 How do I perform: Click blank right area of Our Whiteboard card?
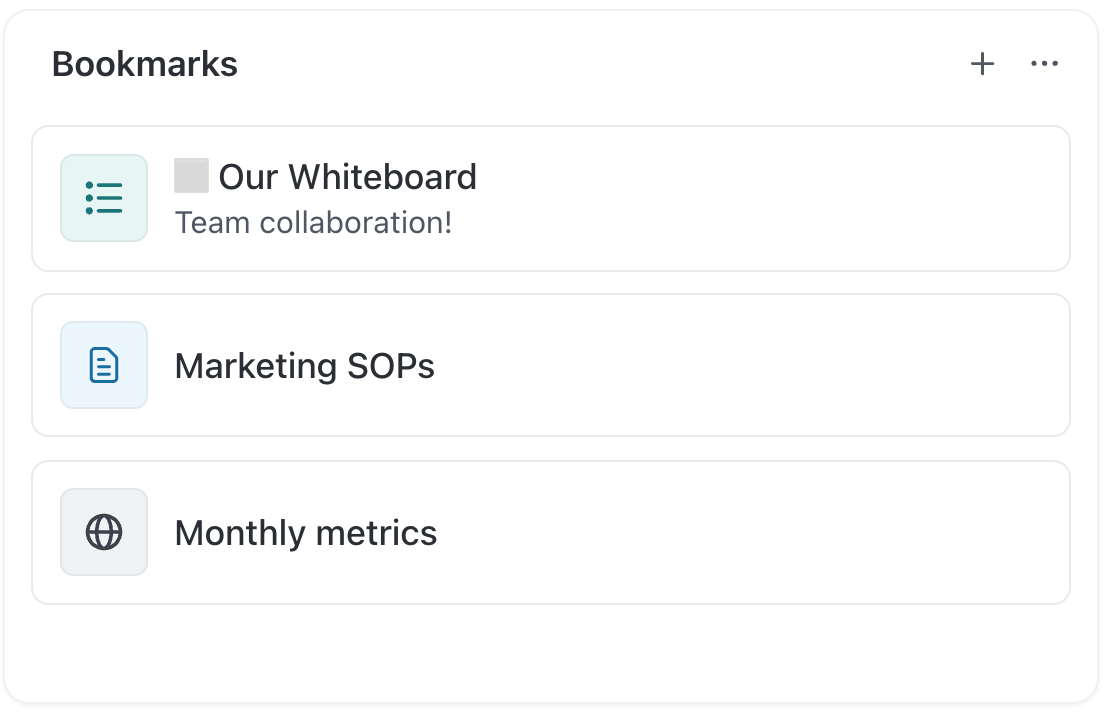pyautogui.click(x=800, y=198)
